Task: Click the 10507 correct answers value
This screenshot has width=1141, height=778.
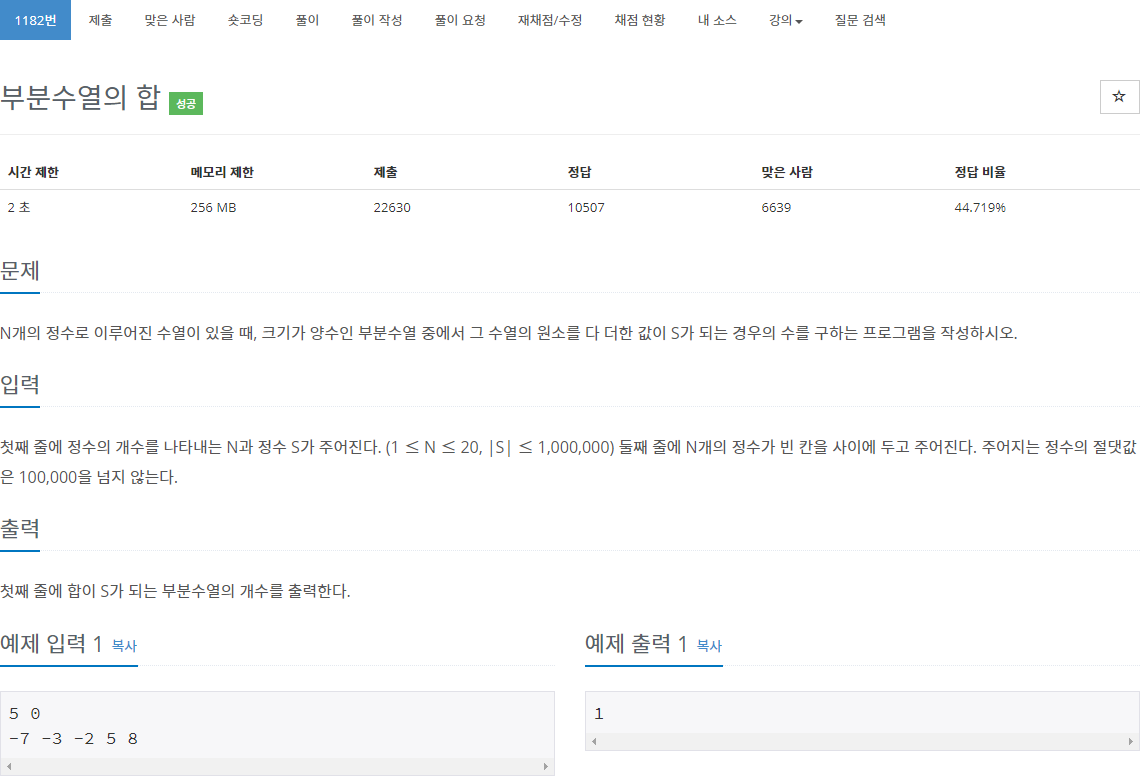Action: coord(586,207)
